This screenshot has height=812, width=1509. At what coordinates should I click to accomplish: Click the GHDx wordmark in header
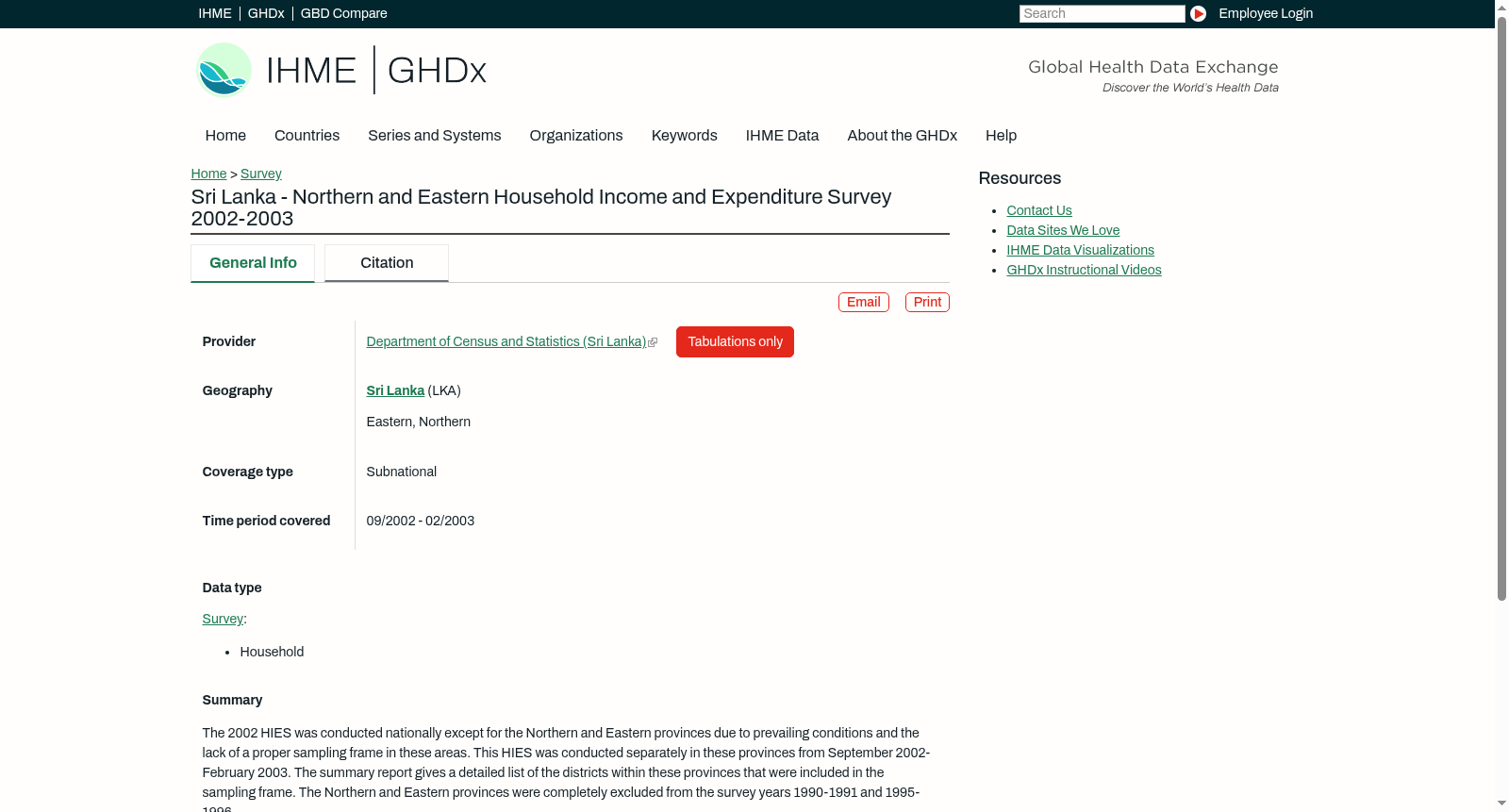click(x=437, y=71)
